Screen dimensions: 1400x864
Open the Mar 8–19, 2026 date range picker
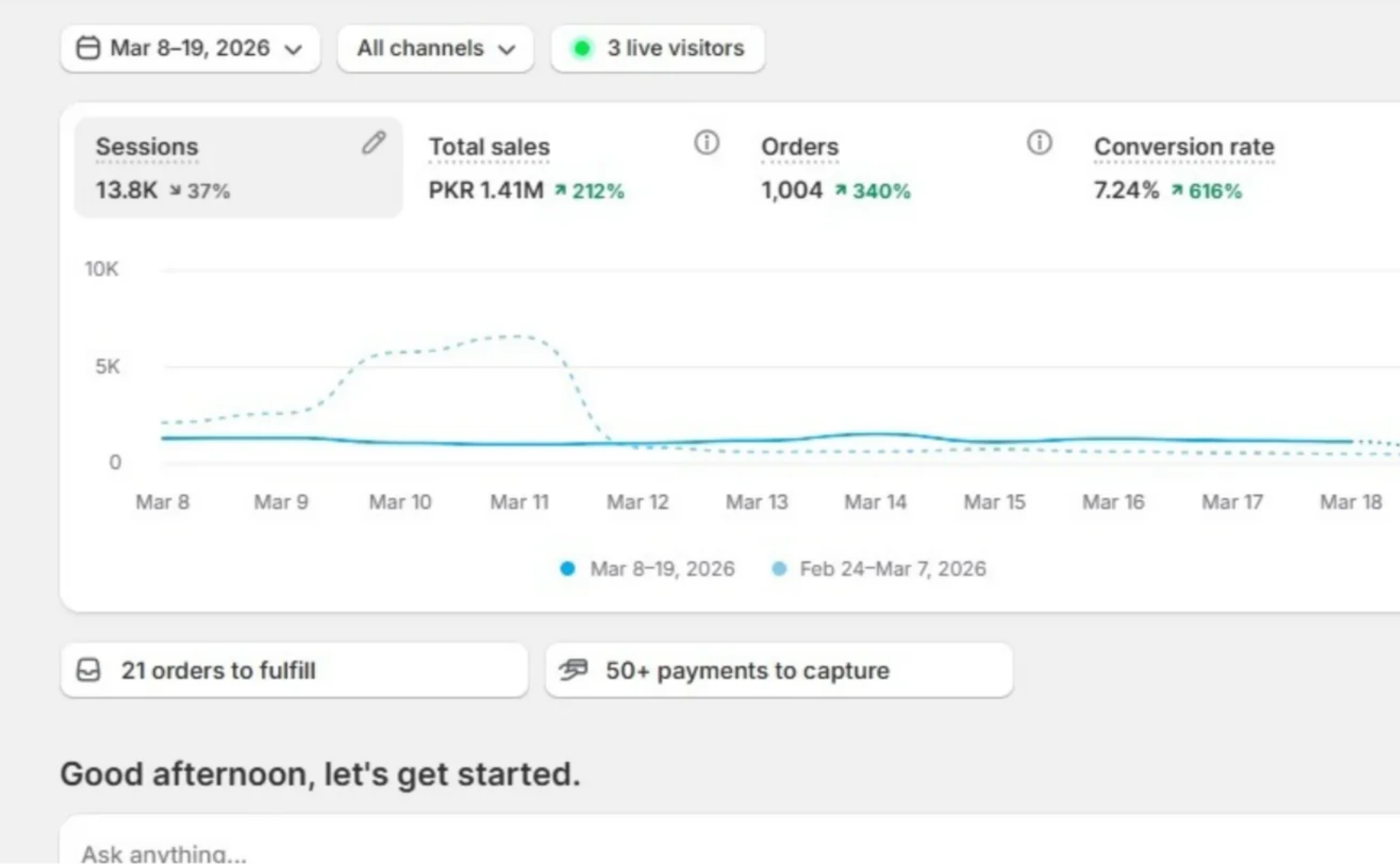coord(190,48)
